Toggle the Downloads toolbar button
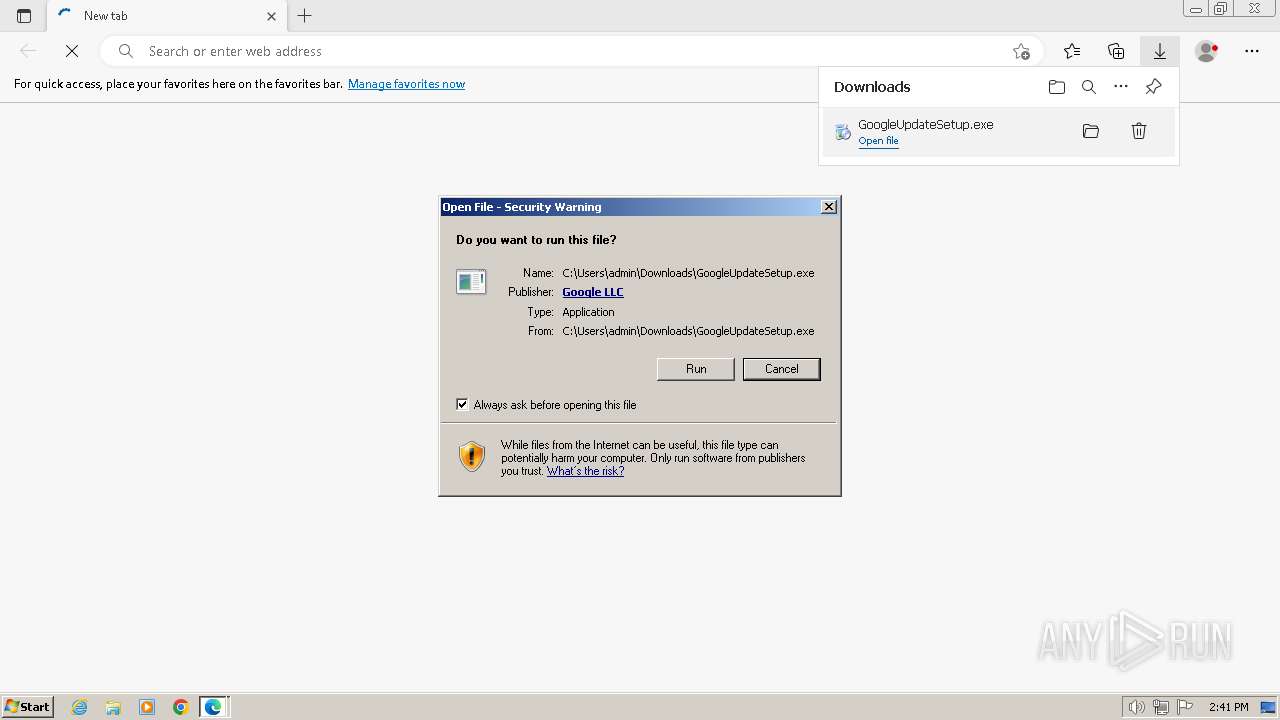Image resolution: width=1280 pixels, height=720 pixels. pos(1160,51)
